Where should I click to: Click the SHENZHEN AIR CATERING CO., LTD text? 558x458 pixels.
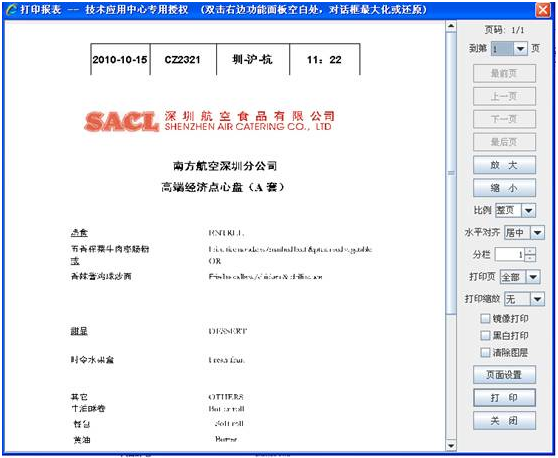point(248,127)
